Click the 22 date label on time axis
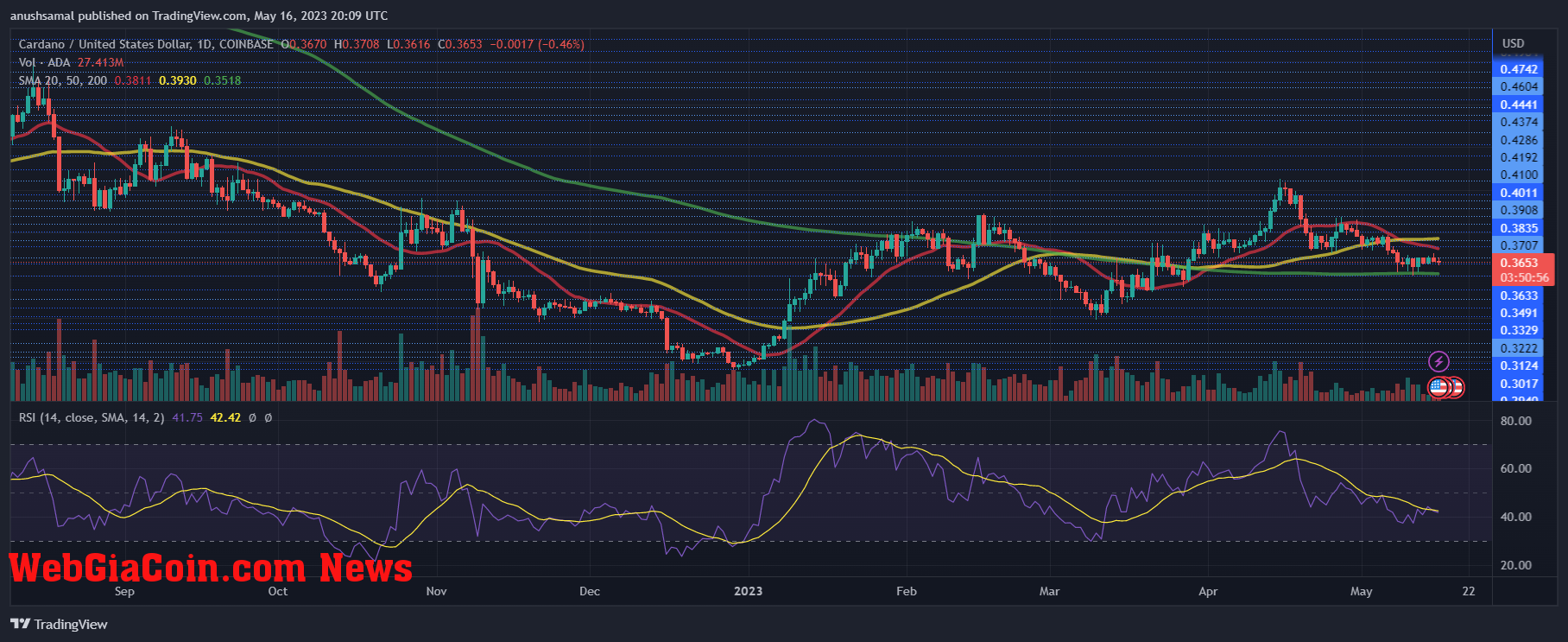The width and height of the screenshot is (1568, 642). tap(1469, 591)
